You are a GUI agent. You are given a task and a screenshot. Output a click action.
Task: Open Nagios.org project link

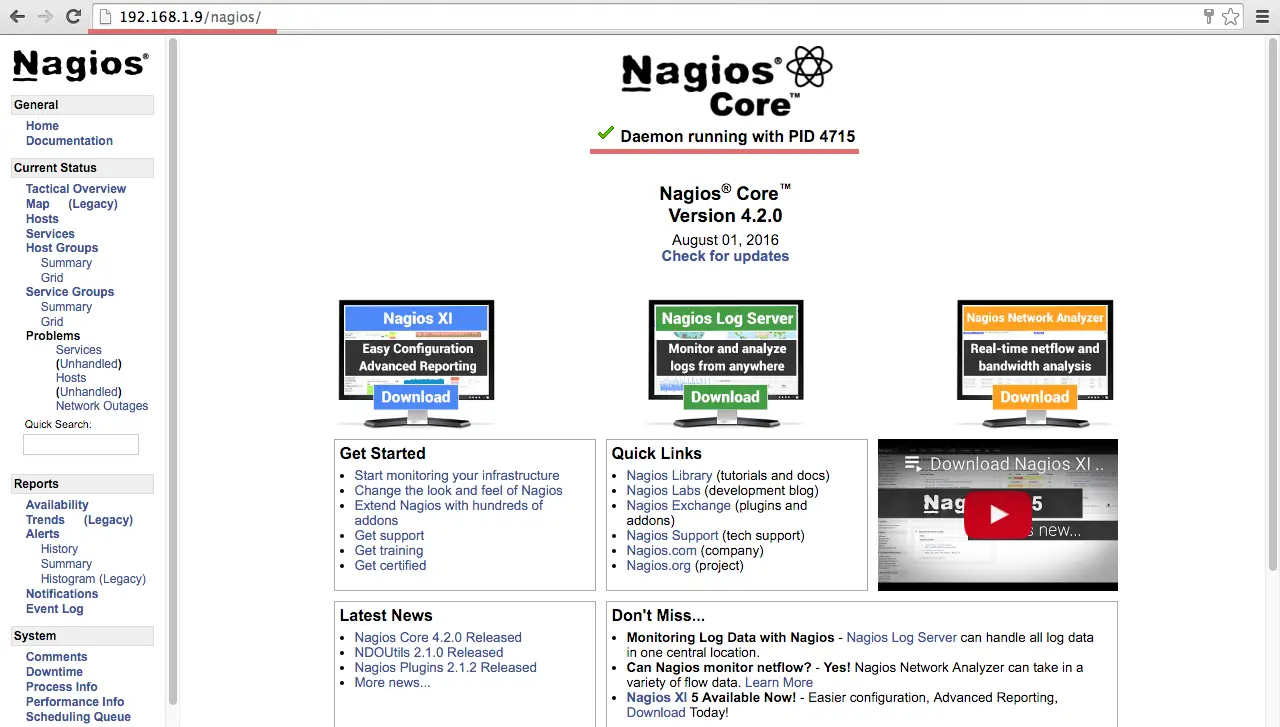[658, 566]
